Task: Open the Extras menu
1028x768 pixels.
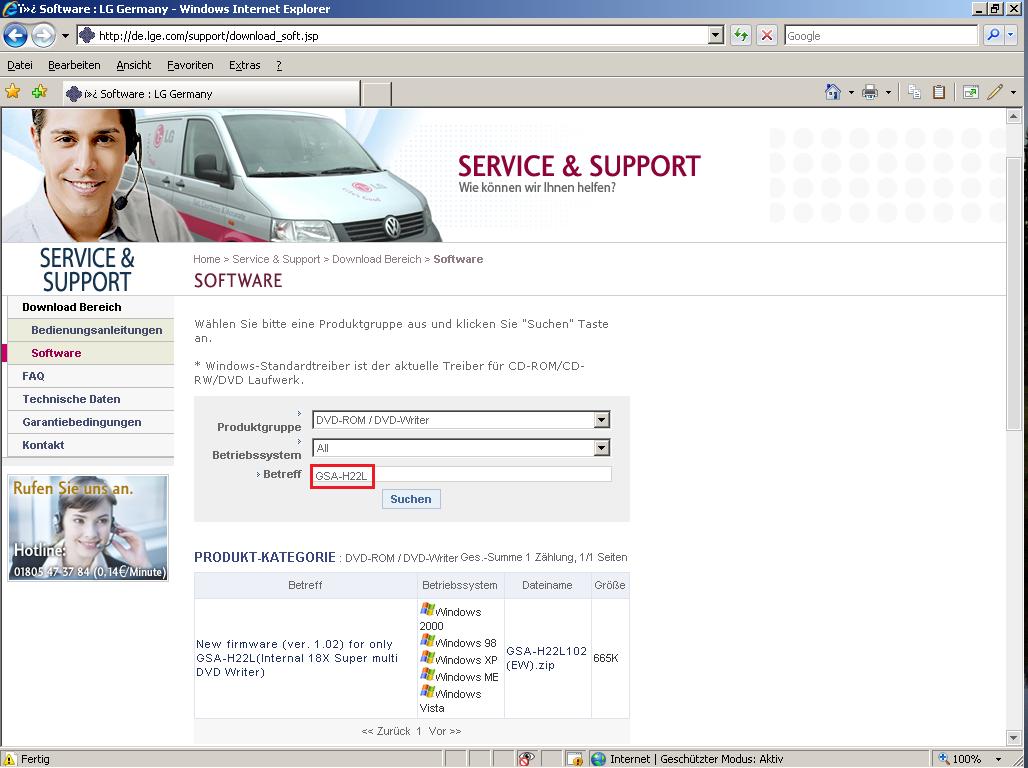Action: pos(245,65)
